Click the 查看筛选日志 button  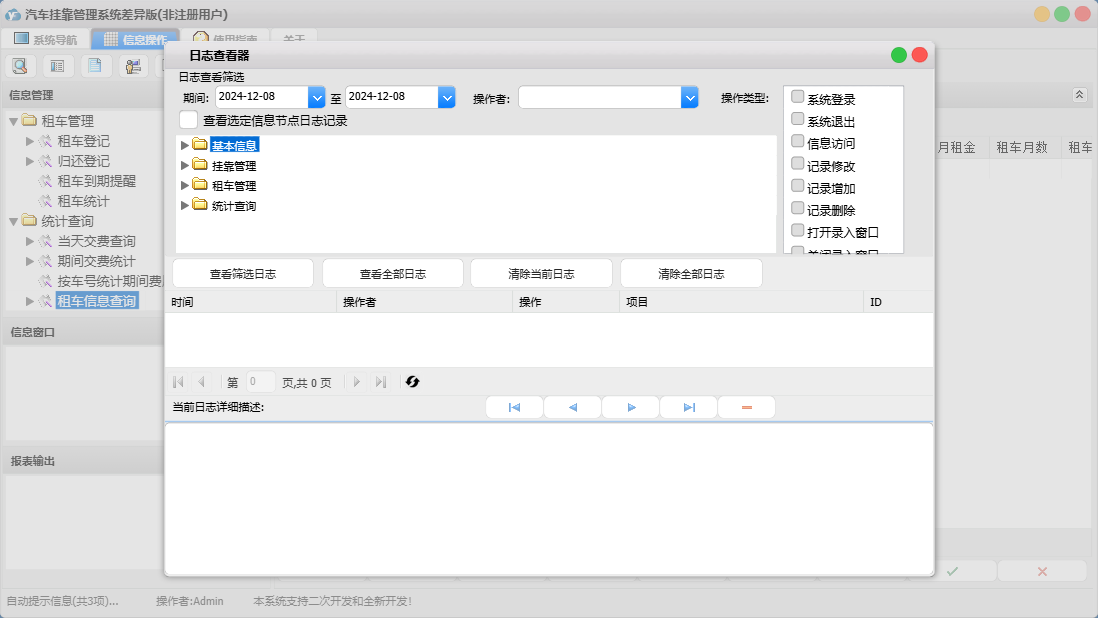tap(243, 274)
